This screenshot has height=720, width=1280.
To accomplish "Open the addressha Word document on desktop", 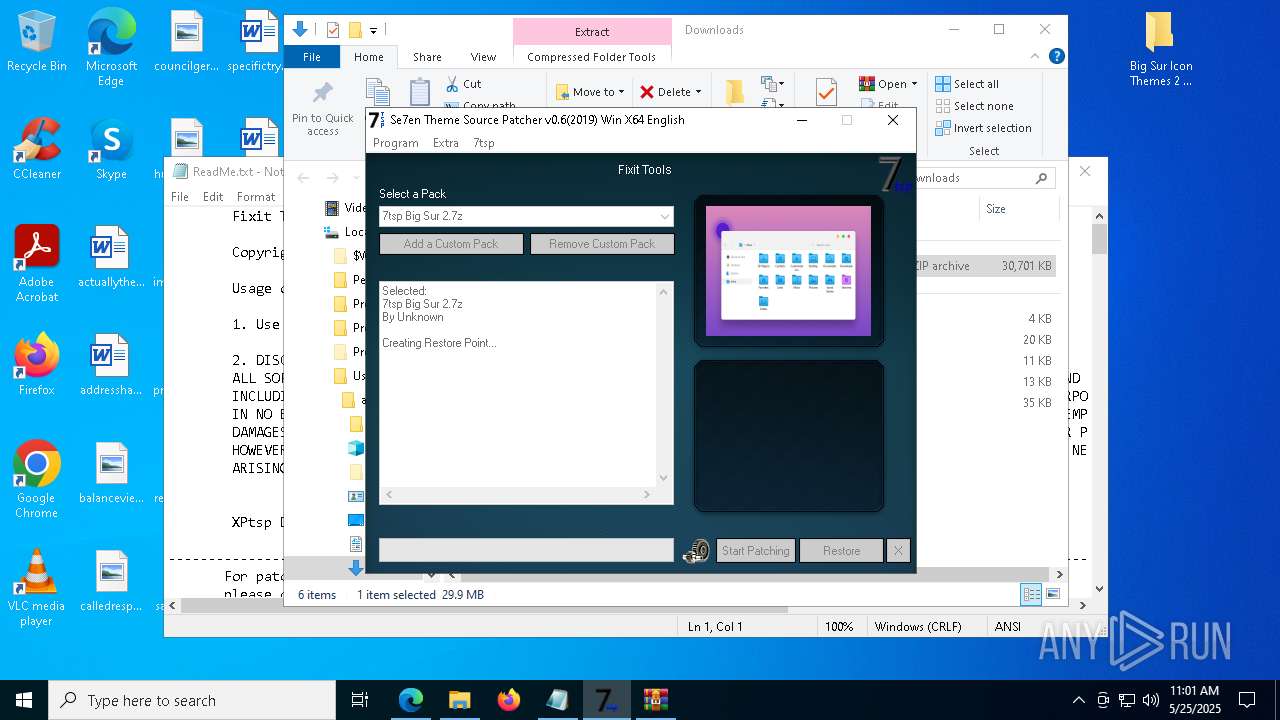I will (x=111, y=366).
